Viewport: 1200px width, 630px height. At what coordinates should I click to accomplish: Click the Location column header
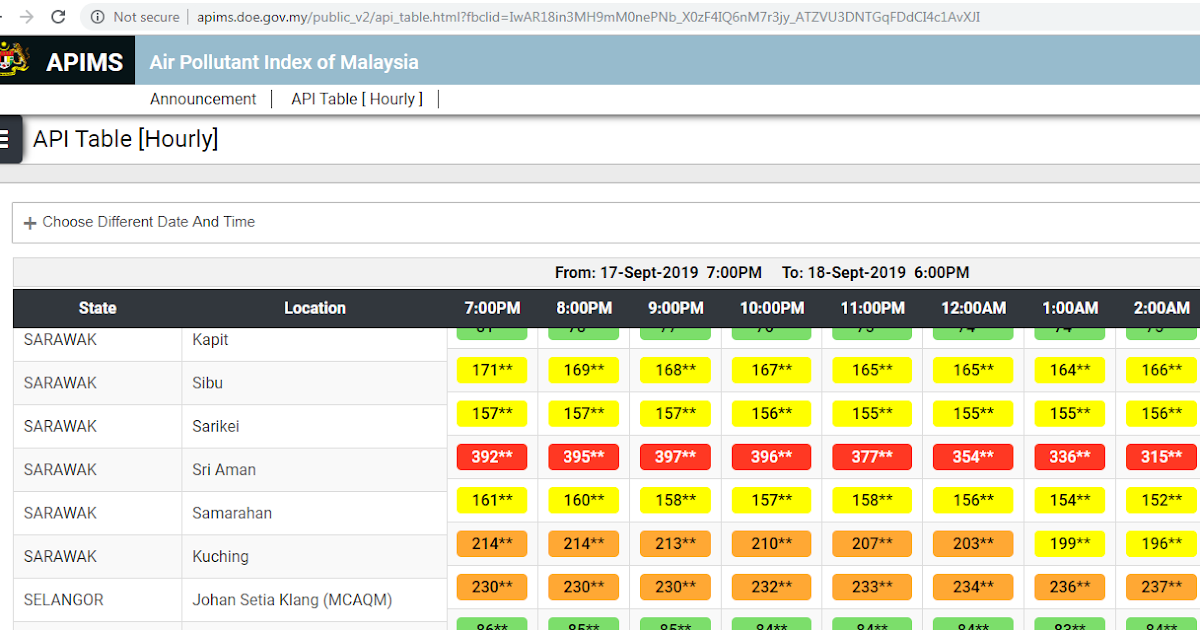[315, 308]
